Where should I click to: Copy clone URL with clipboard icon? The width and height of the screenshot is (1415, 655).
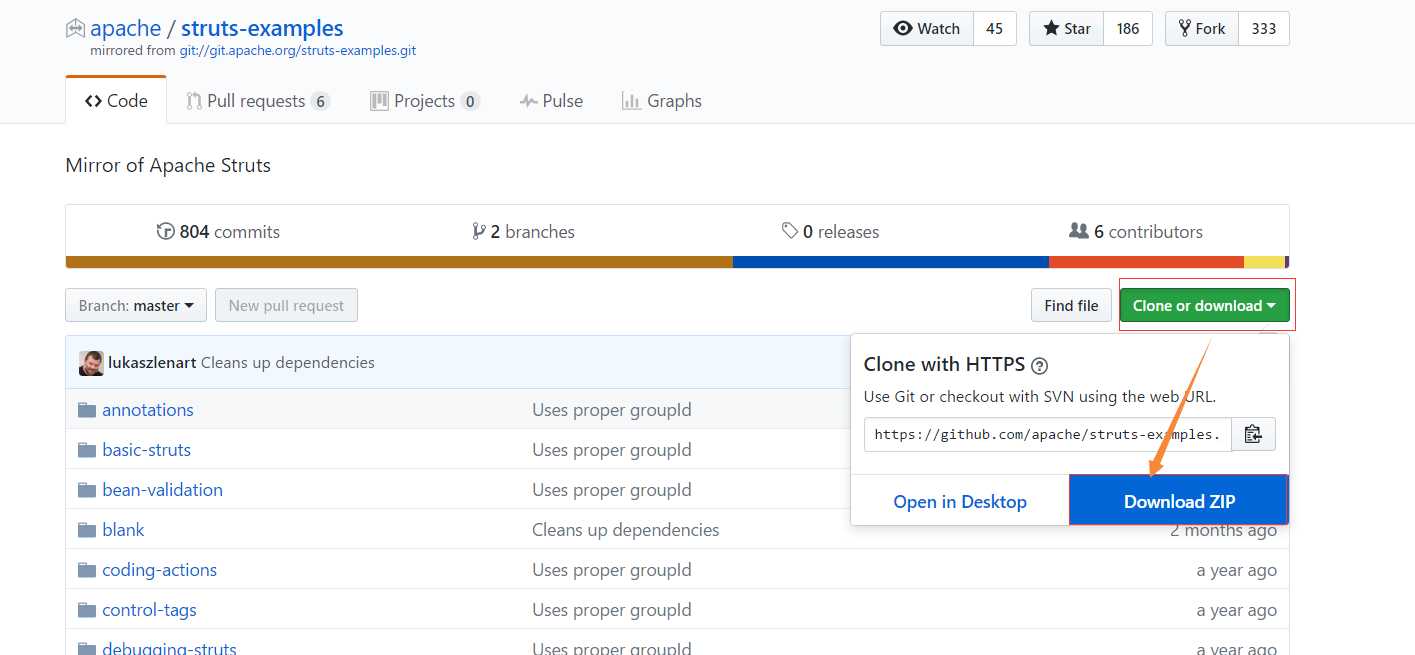[1253, 434]
